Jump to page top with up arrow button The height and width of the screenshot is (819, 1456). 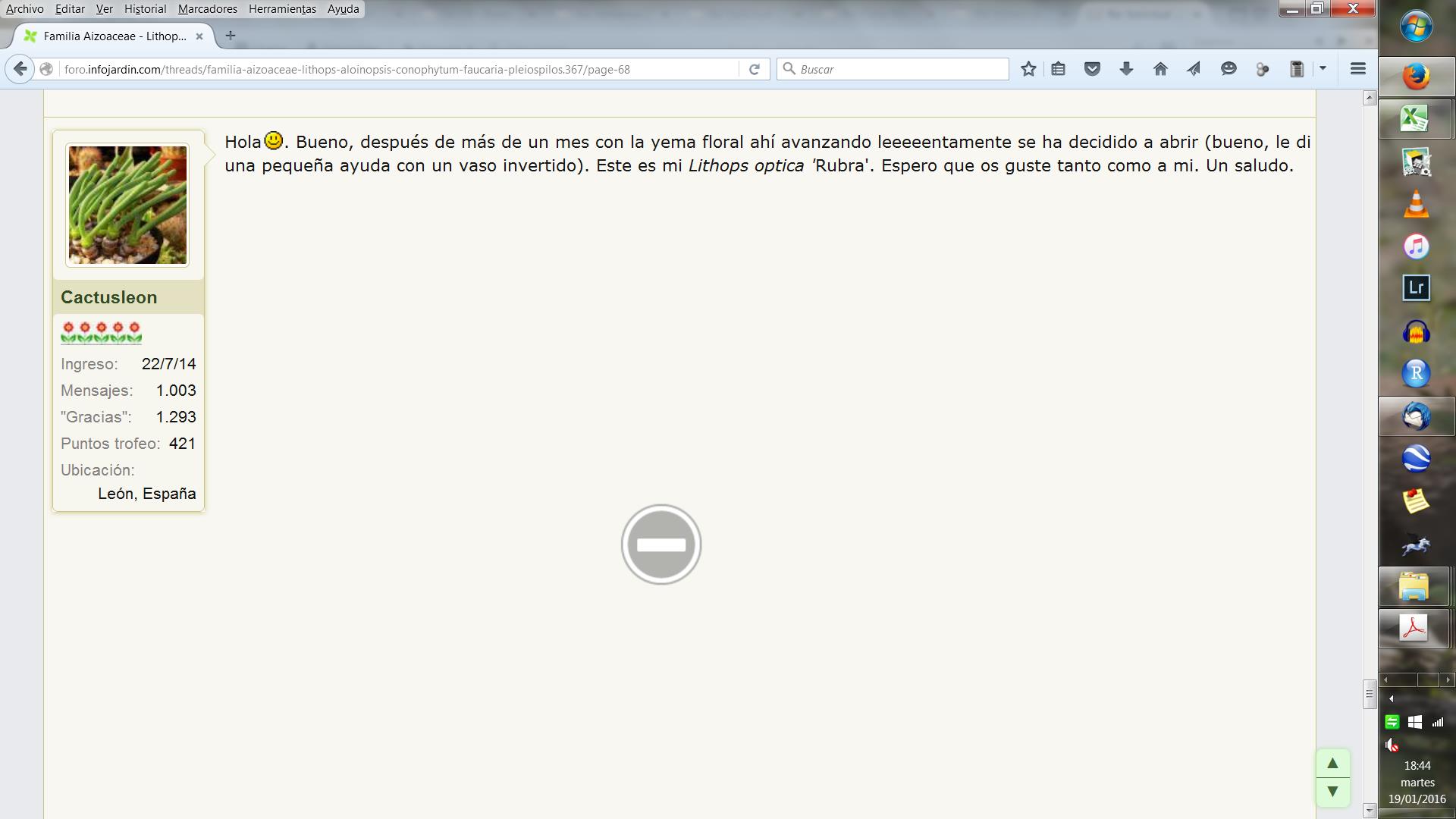coord(1332,764)
